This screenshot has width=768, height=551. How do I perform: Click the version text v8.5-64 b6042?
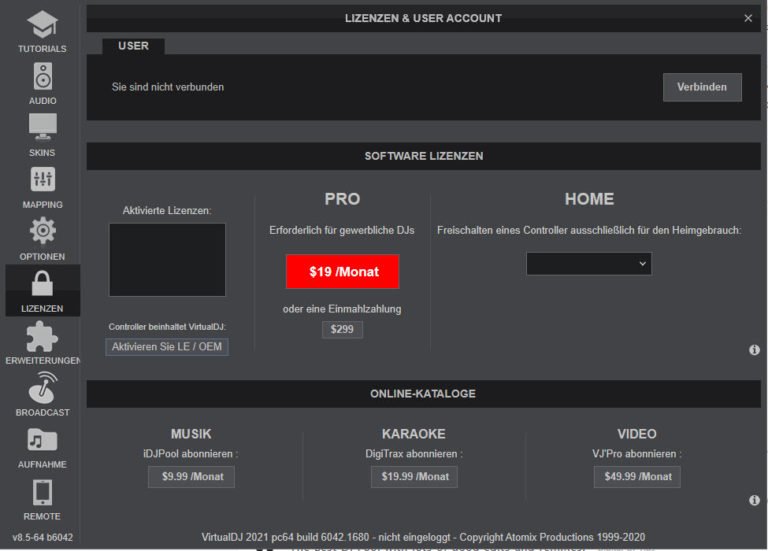click(43, 537)
